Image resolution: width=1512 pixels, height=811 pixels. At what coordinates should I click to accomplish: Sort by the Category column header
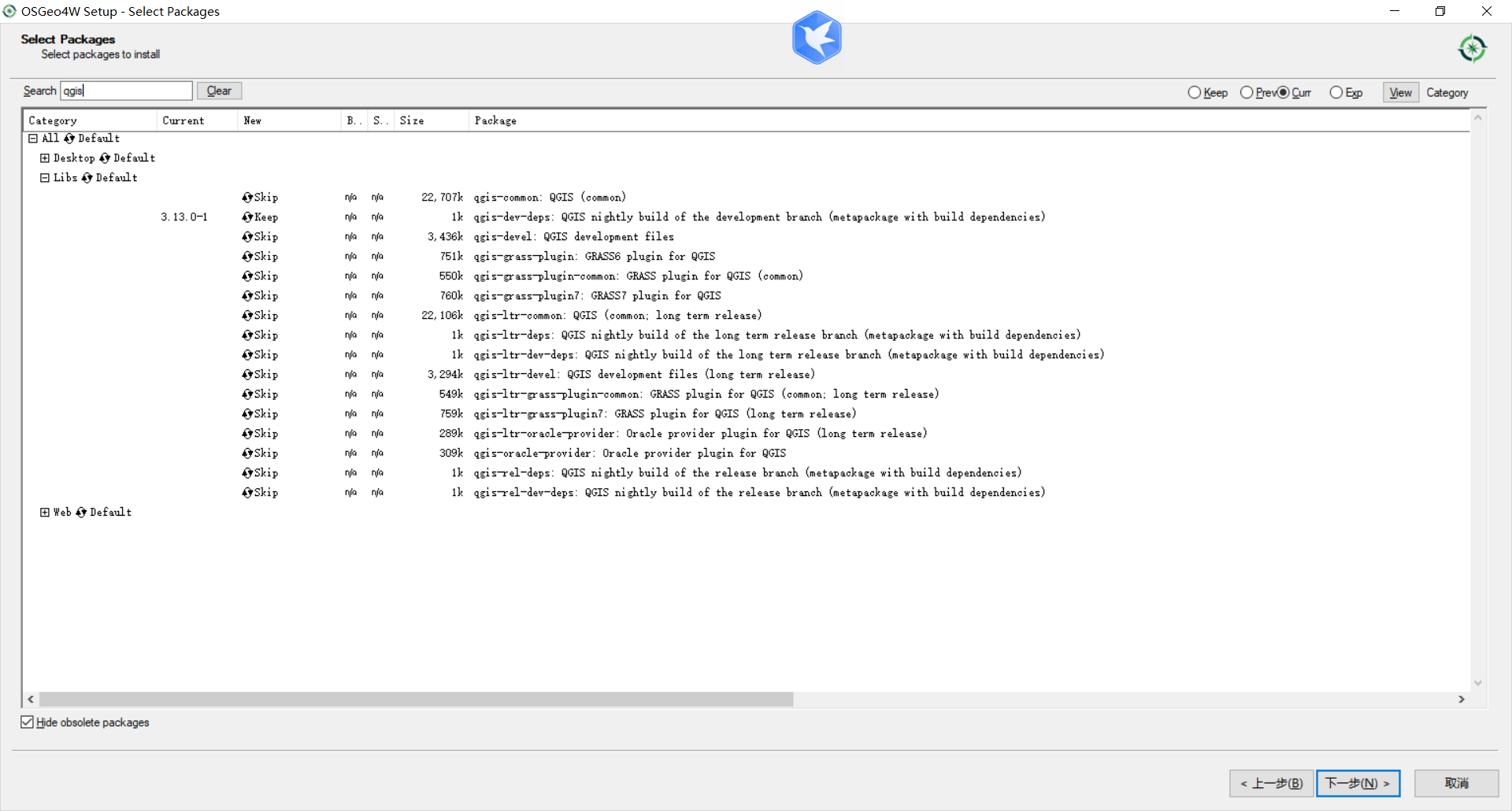click(x=90, y=120)
